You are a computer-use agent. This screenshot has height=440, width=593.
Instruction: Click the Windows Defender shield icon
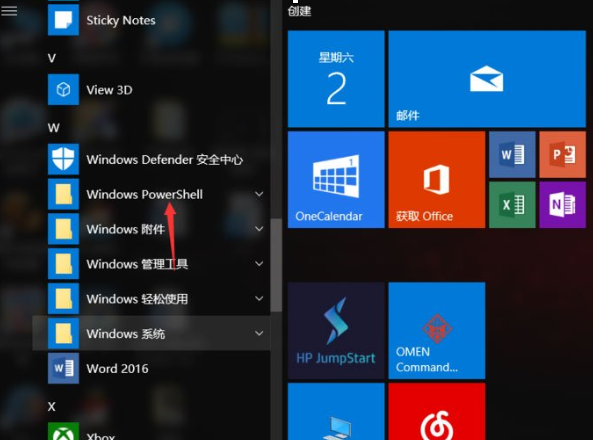[x=63, y=159]
